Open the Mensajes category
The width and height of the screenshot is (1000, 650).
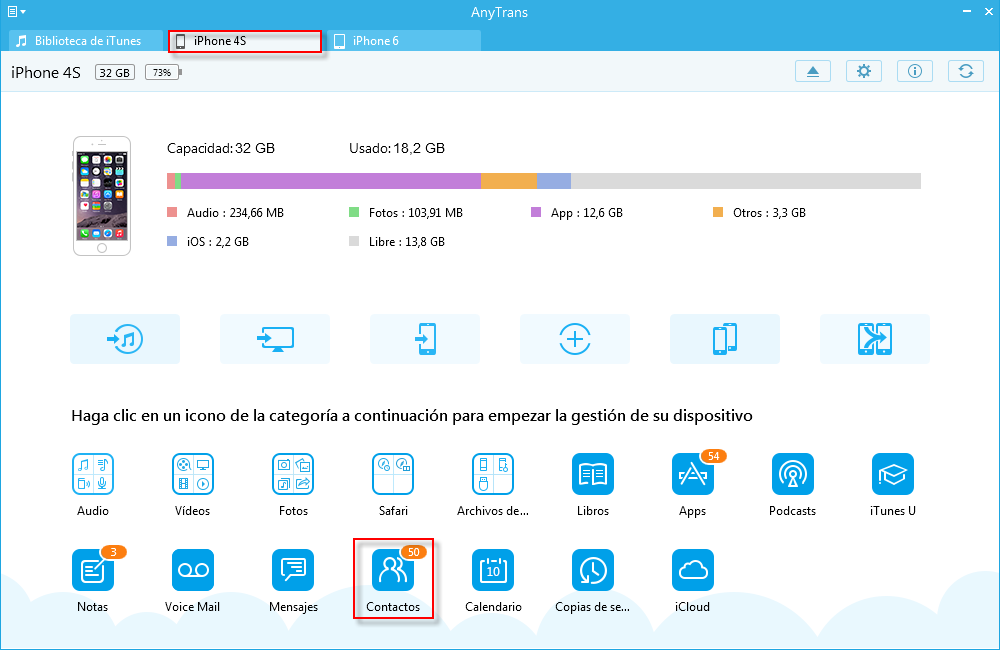tap(293, 570)
